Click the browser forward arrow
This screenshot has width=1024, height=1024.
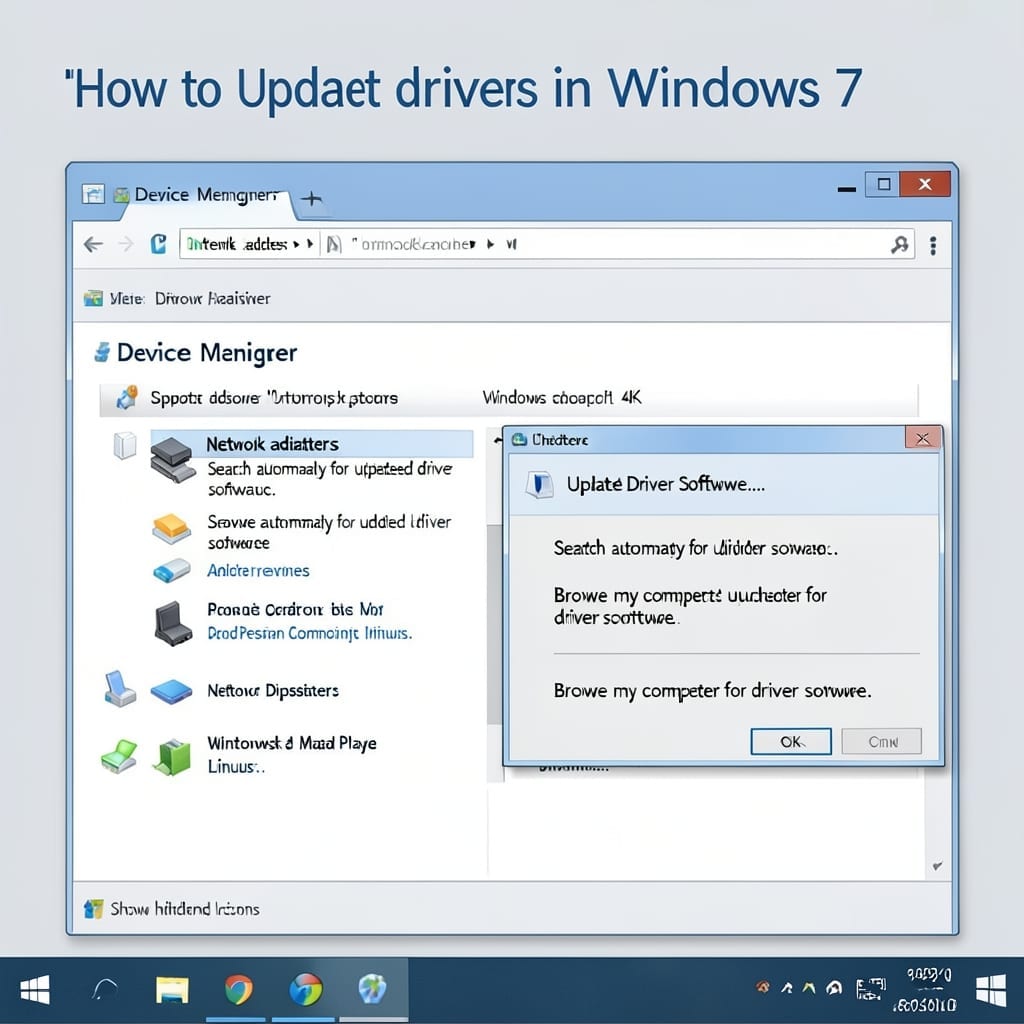(x=126, y=245)
